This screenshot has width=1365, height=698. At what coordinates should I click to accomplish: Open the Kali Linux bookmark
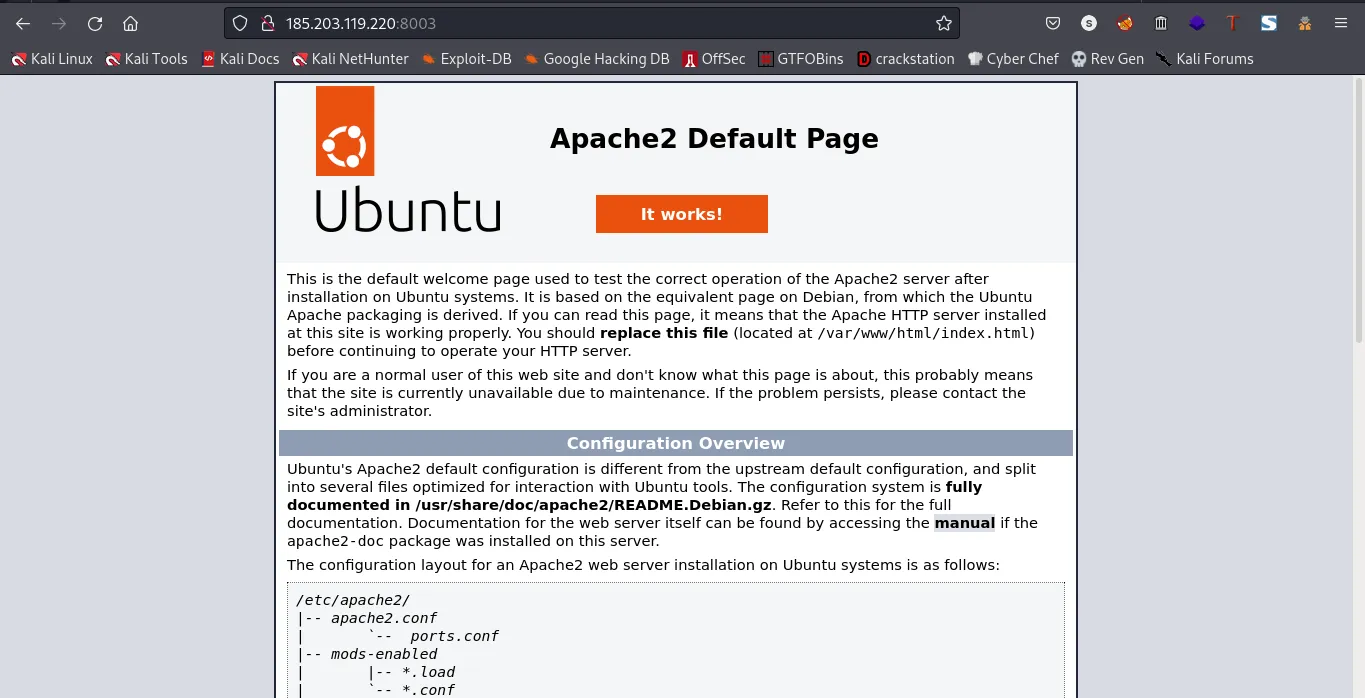pyautogui.click(x=52, y=59)
